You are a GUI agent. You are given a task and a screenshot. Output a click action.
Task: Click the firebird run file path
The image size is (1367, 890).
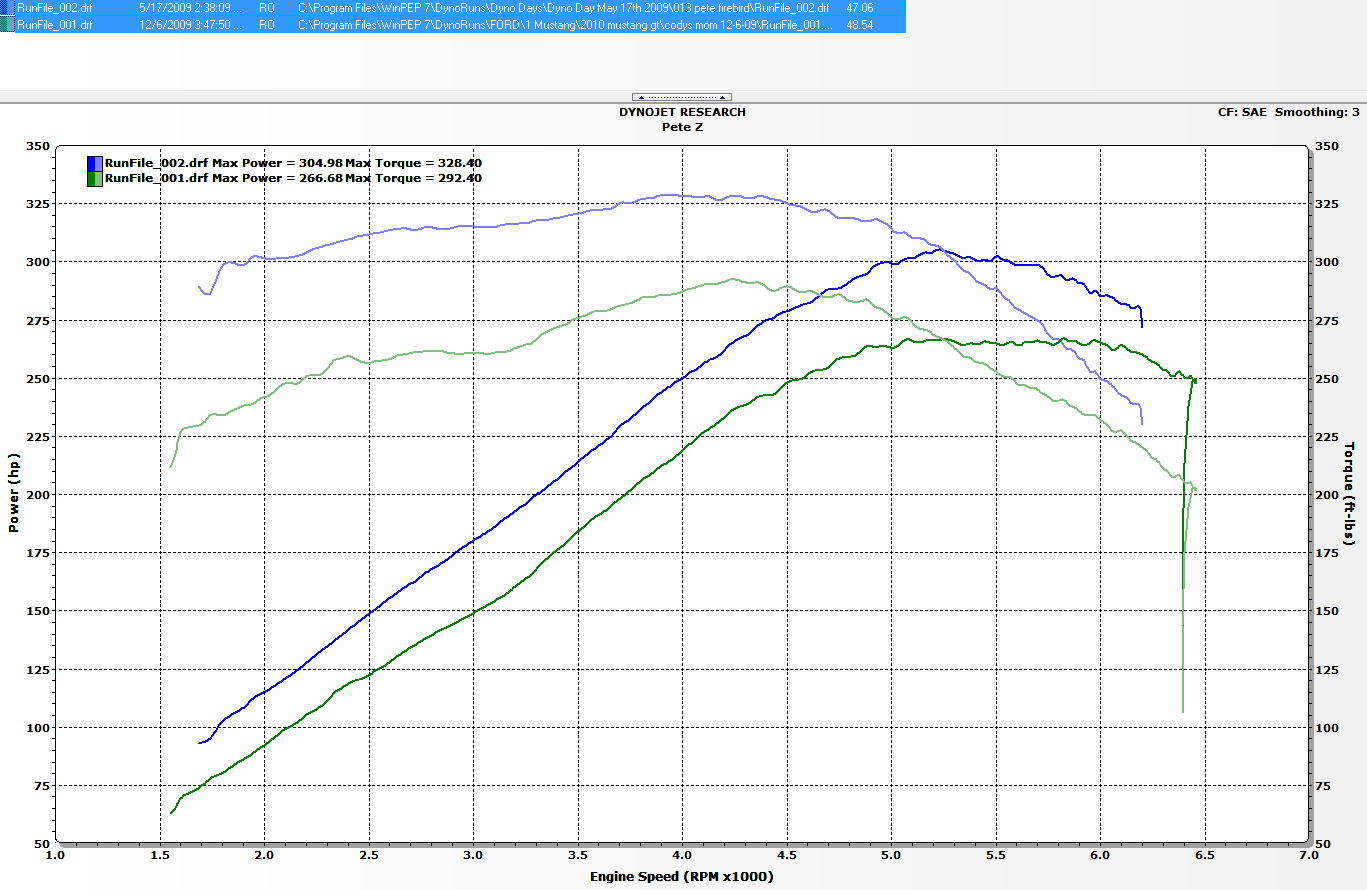564,7
